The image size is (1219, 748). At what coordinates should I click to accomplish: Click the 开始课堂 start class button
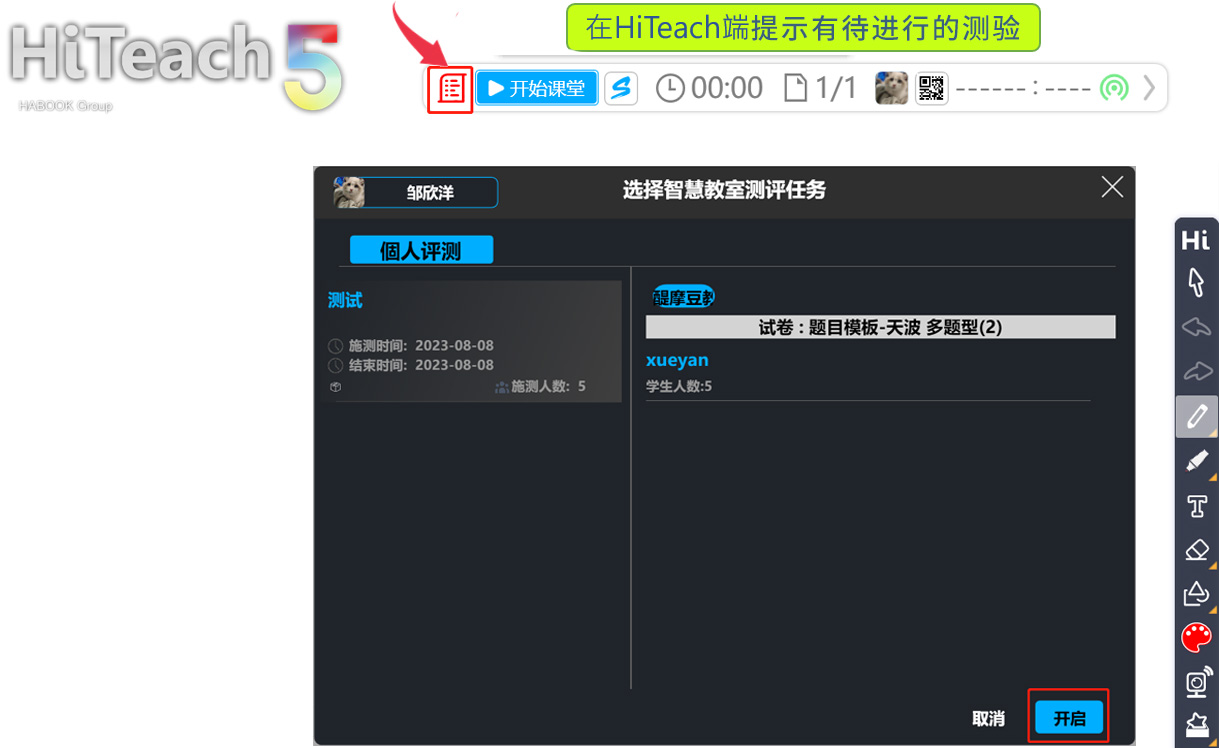(537, 88)
